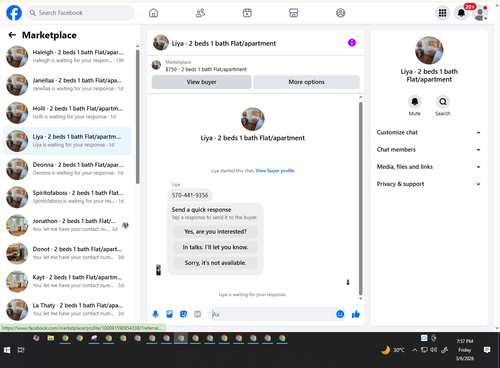Send quick response 'Sorry, it's not available.'
This screenshot has height=368, width=500.
215,263
